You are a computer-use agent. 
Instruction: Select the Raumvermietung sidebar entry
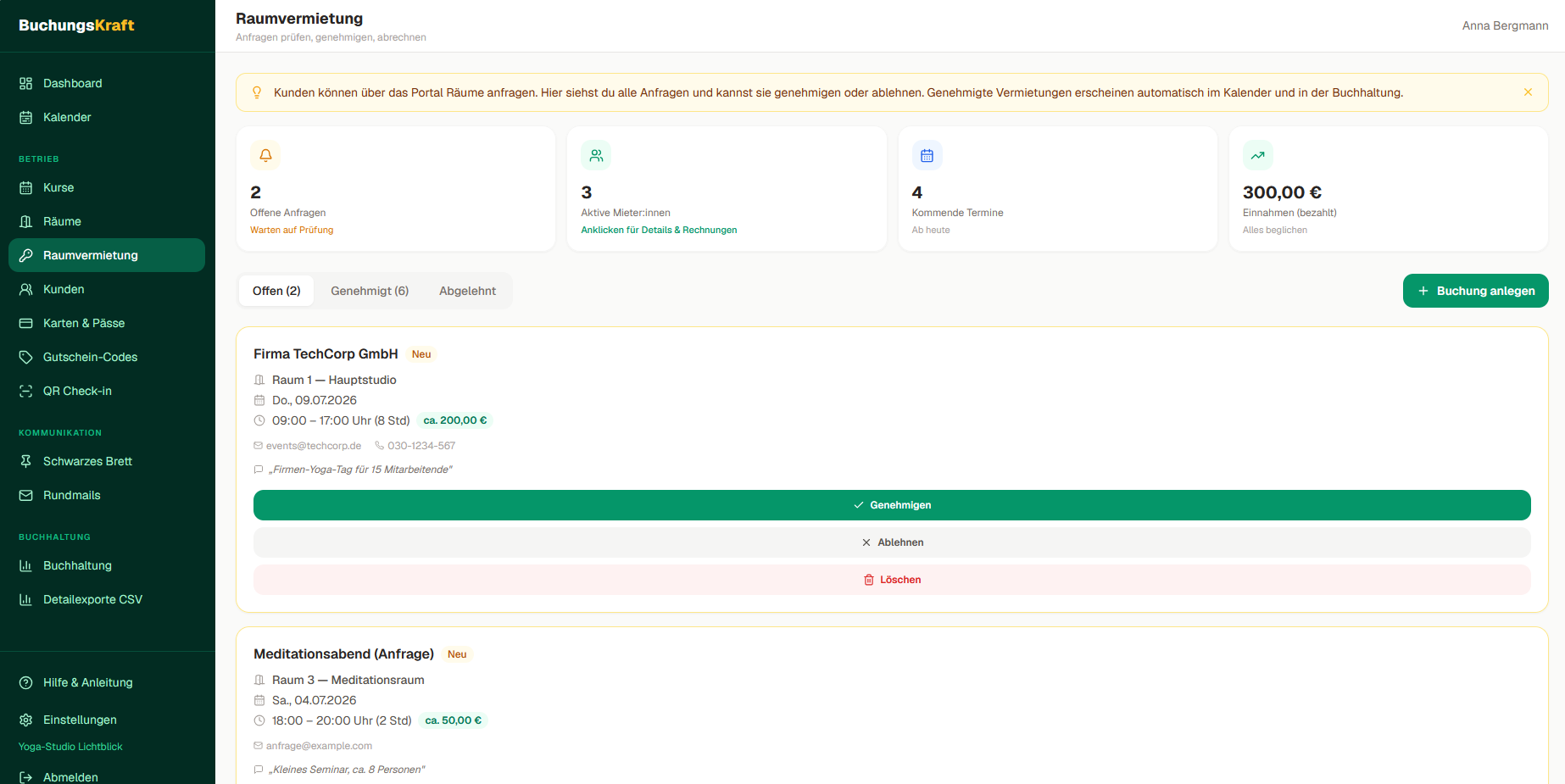(107, 255)
